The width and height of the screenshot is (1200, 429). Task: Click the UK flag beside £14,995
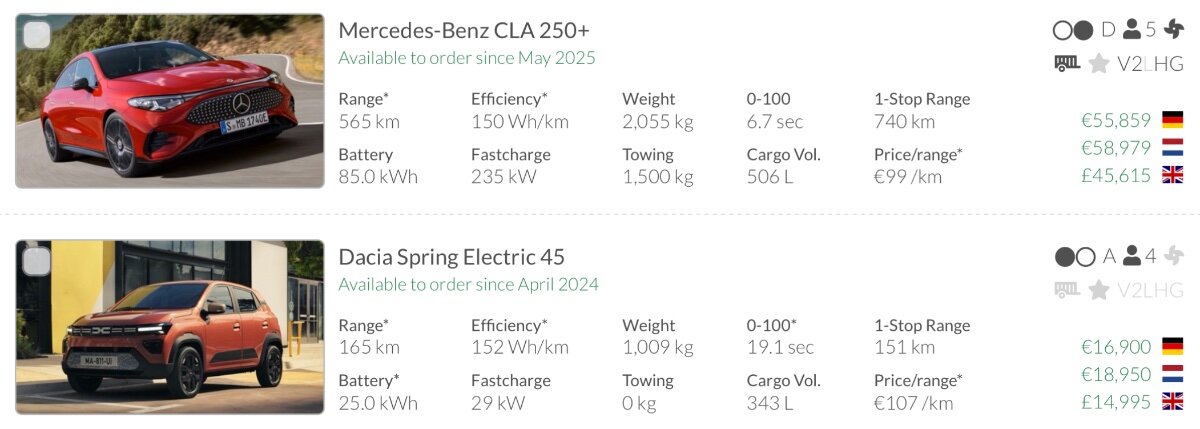[1172, 401]
